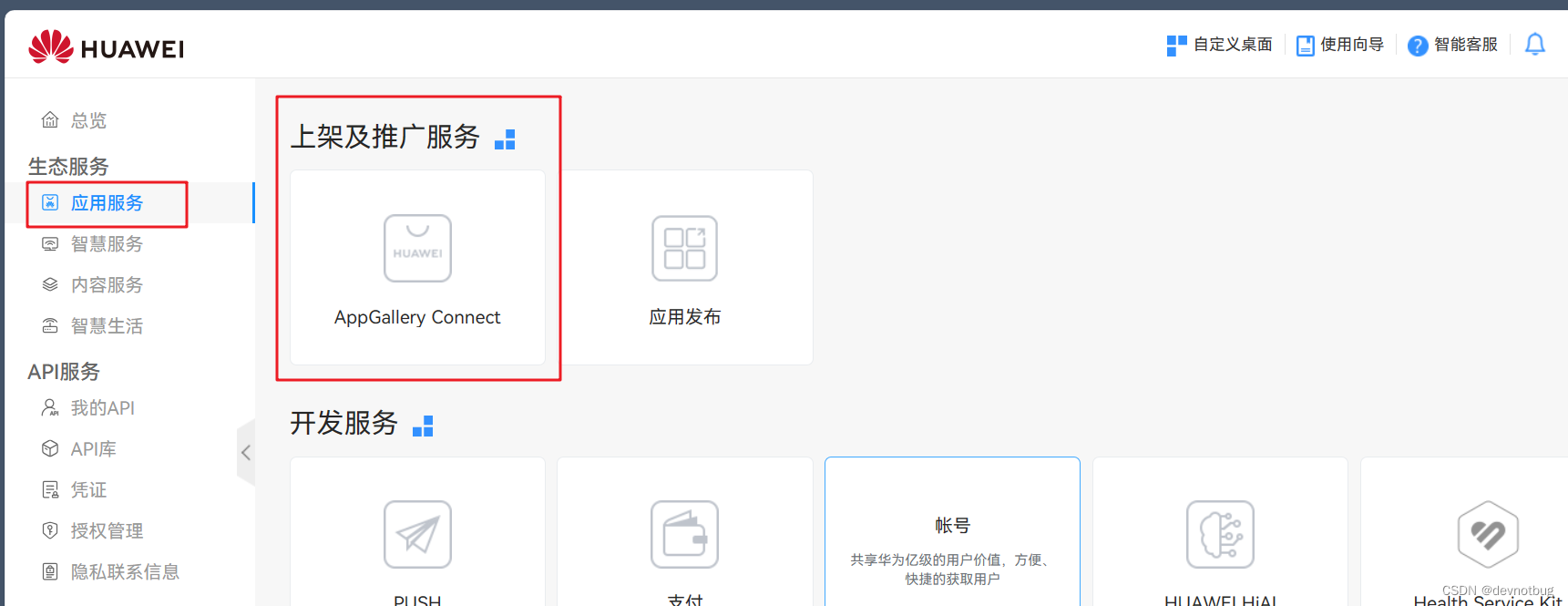Select 智慧服务 in the sidebar
1568x606 pixels.
107,244
